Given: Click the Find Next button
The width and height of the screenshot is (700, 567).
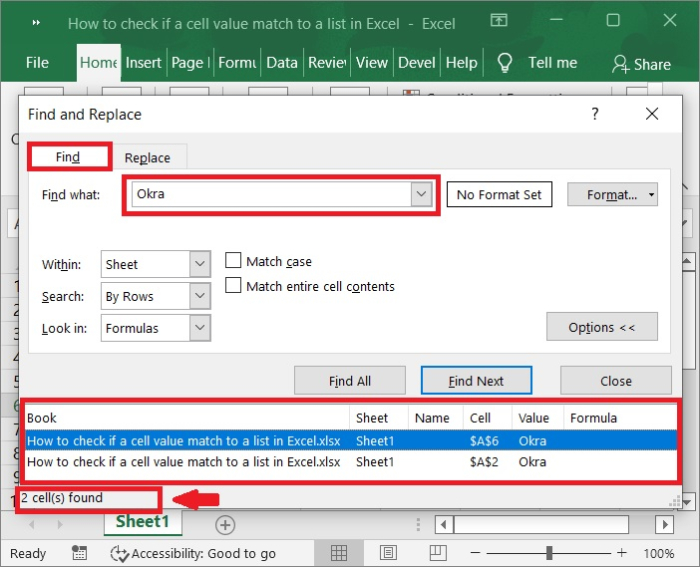Looking at the screenshot, I should coord(476,381).
